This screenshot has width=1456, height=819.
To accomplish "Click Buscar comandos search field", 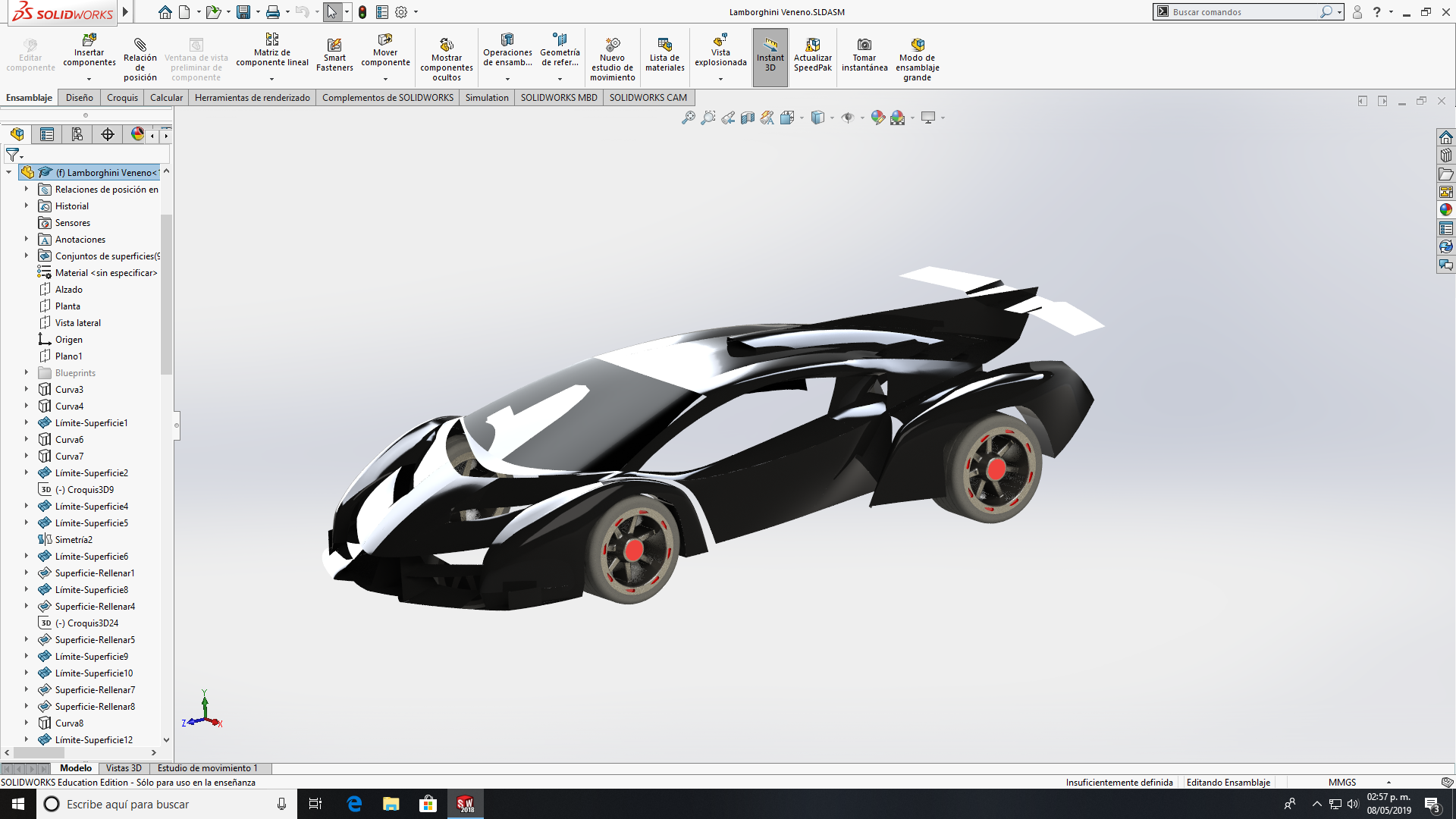I will click(x=1244, y=12).
